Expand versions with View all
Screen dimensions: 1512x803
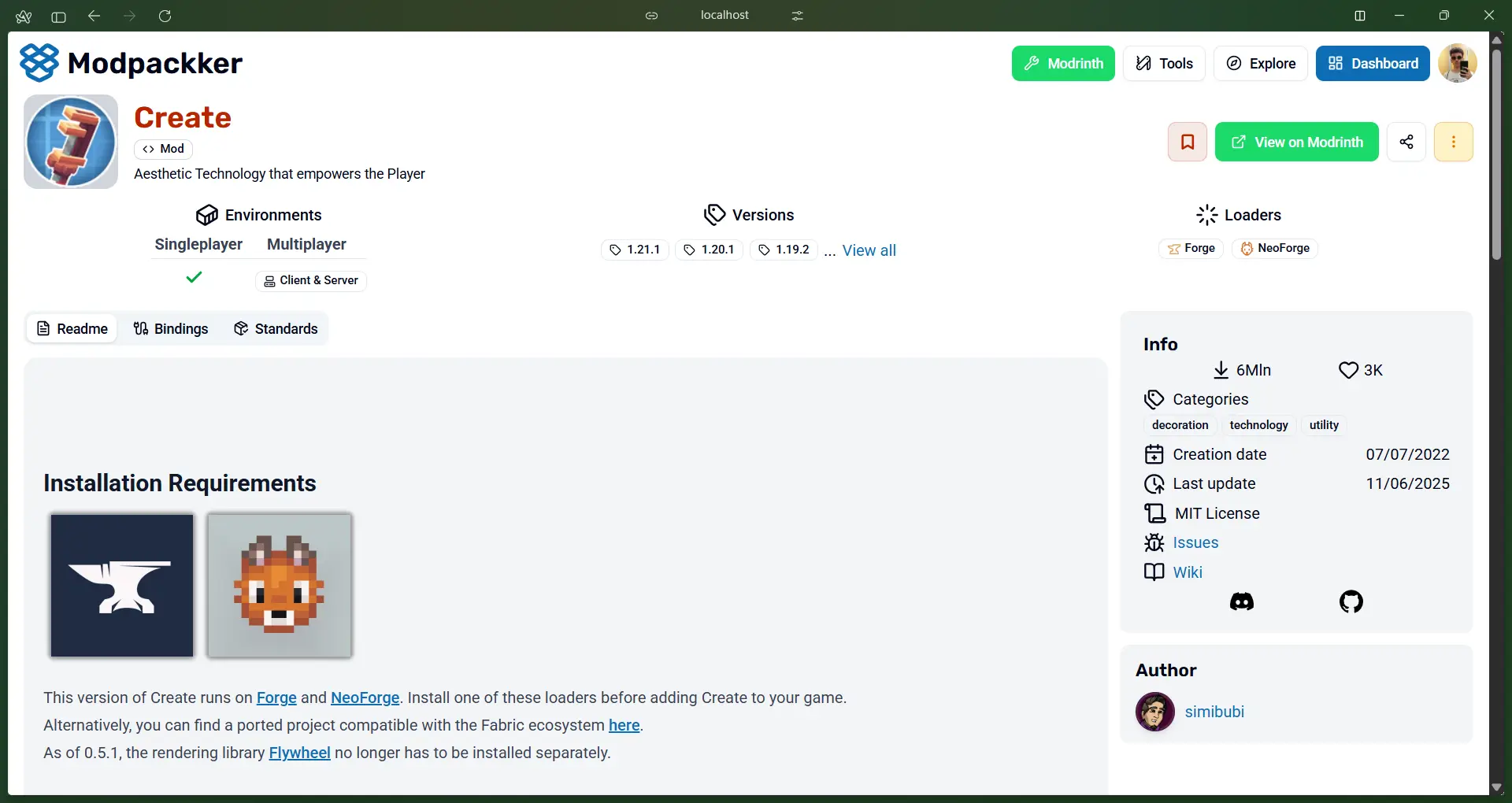click(x=869, y=250)
